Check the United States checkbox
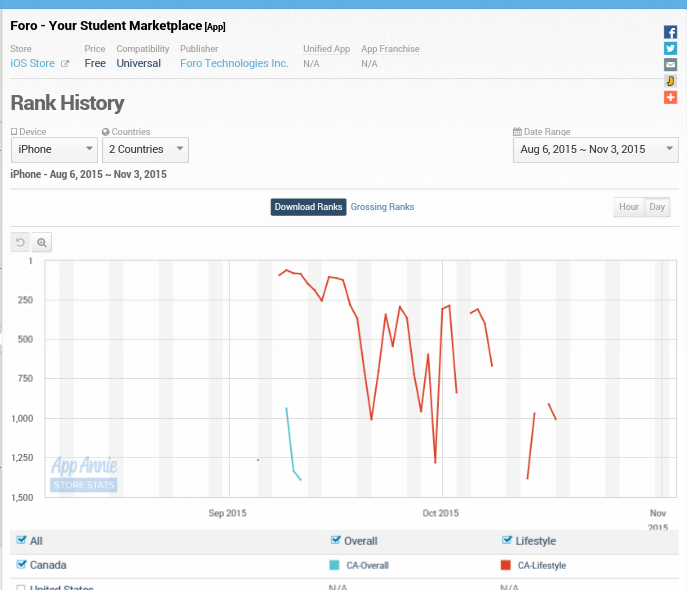 [21, 587]
